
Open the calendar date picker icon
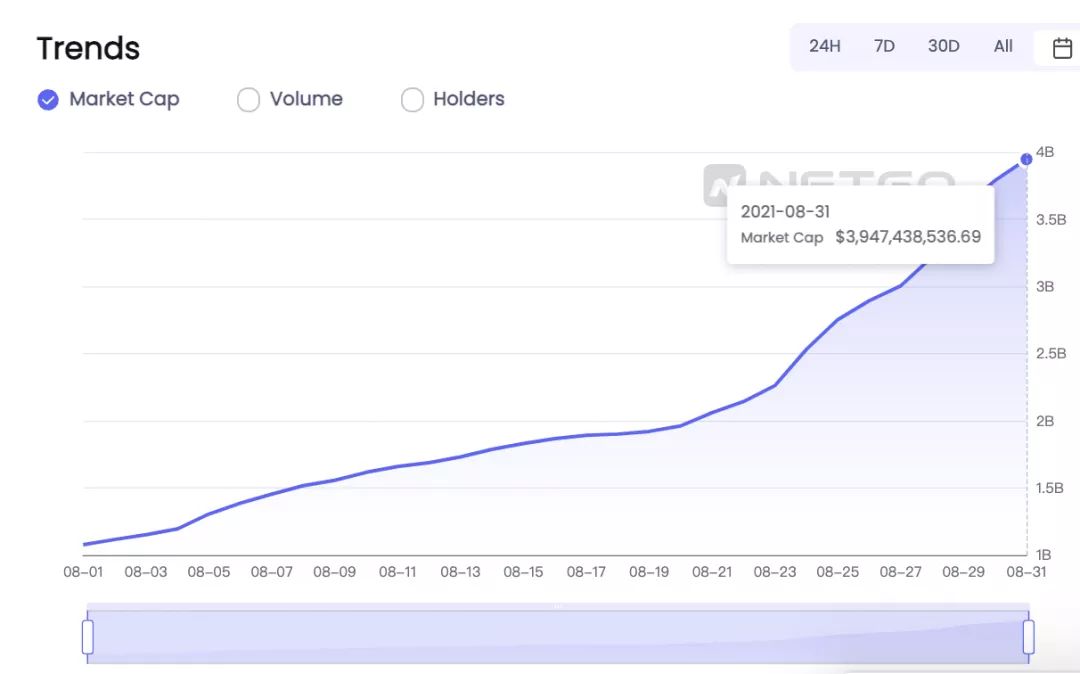1062,48
